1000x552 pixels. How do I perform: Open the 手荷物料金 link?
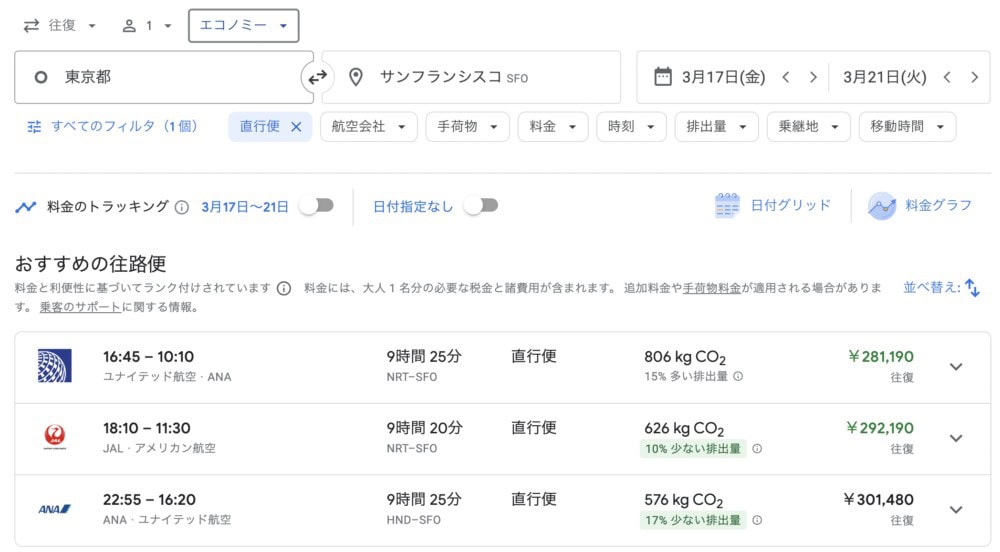coord(712,288)
